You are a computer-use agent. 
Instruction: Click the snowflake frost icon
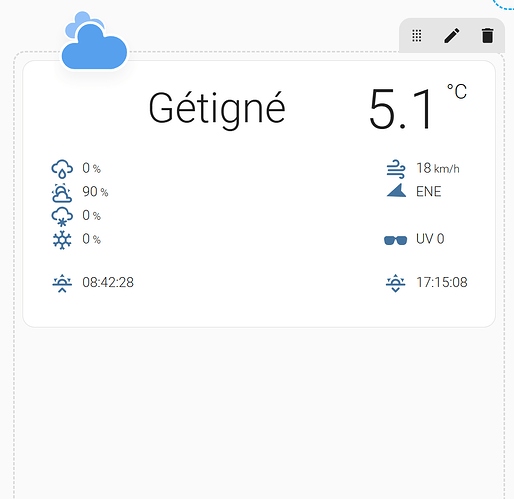(62, 240)
